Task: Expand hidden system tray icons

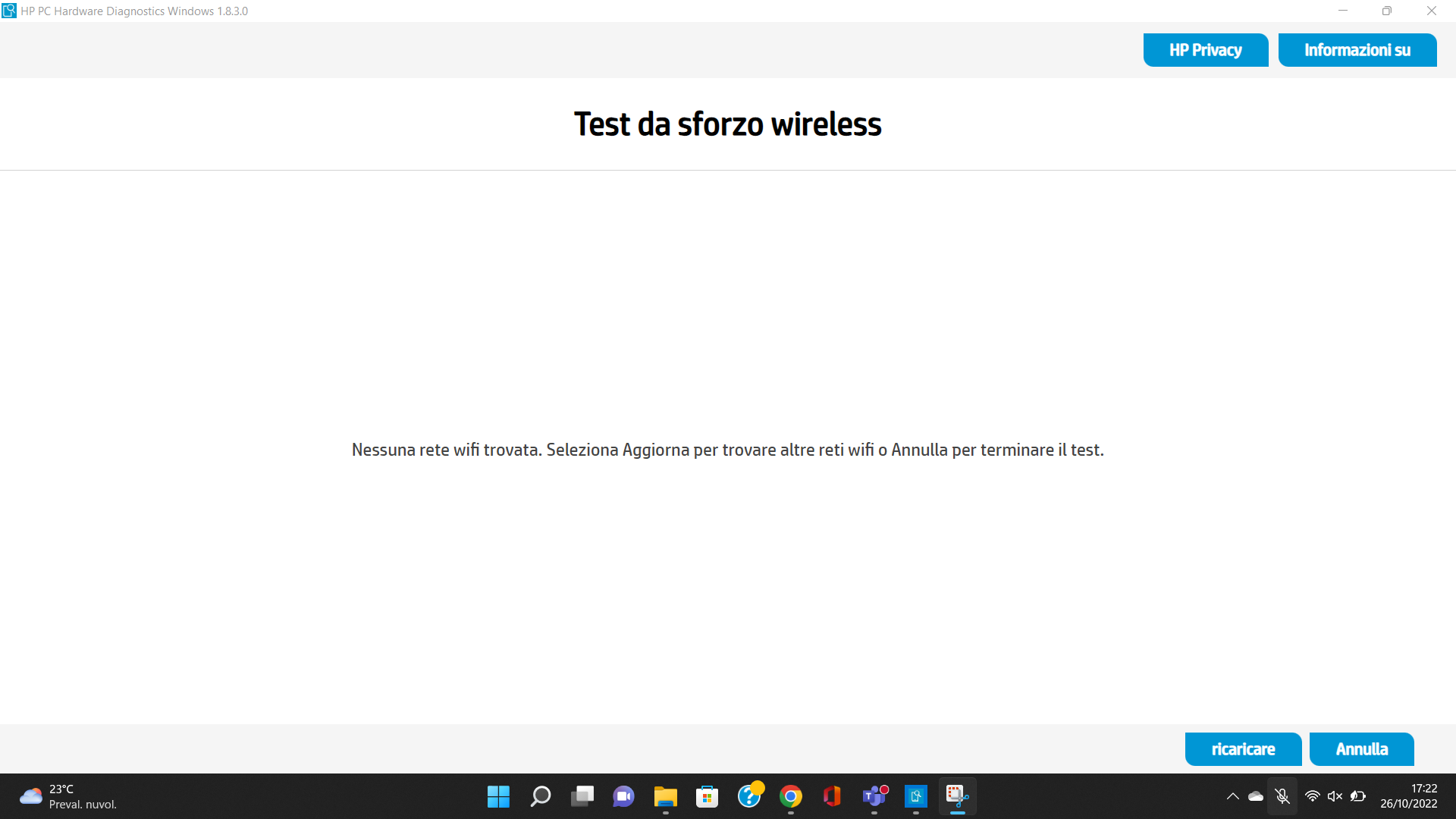Action: (x=1232, y=796)
